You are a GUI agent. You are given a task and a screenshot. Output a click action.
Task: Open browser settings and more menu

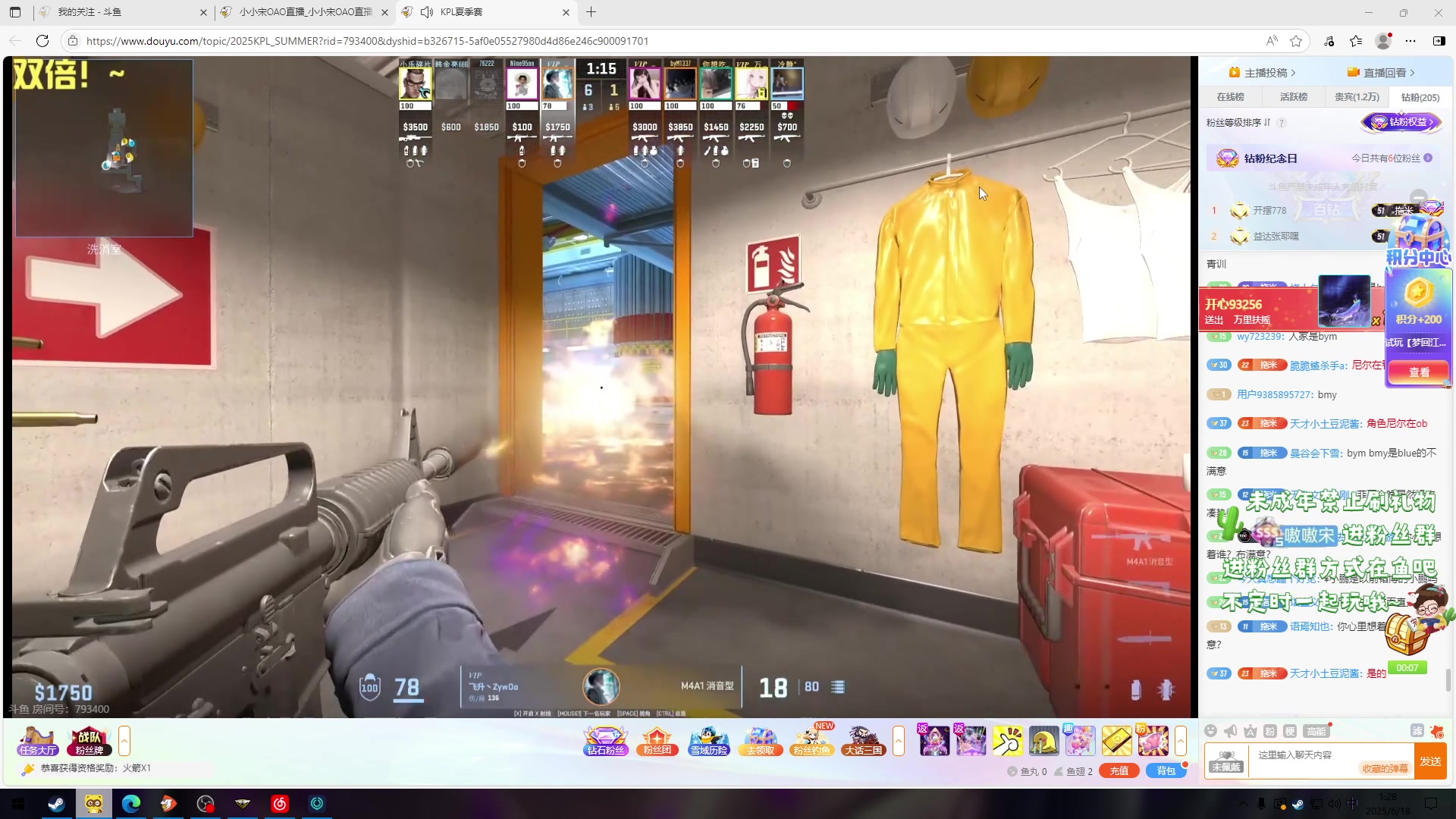1410,41
